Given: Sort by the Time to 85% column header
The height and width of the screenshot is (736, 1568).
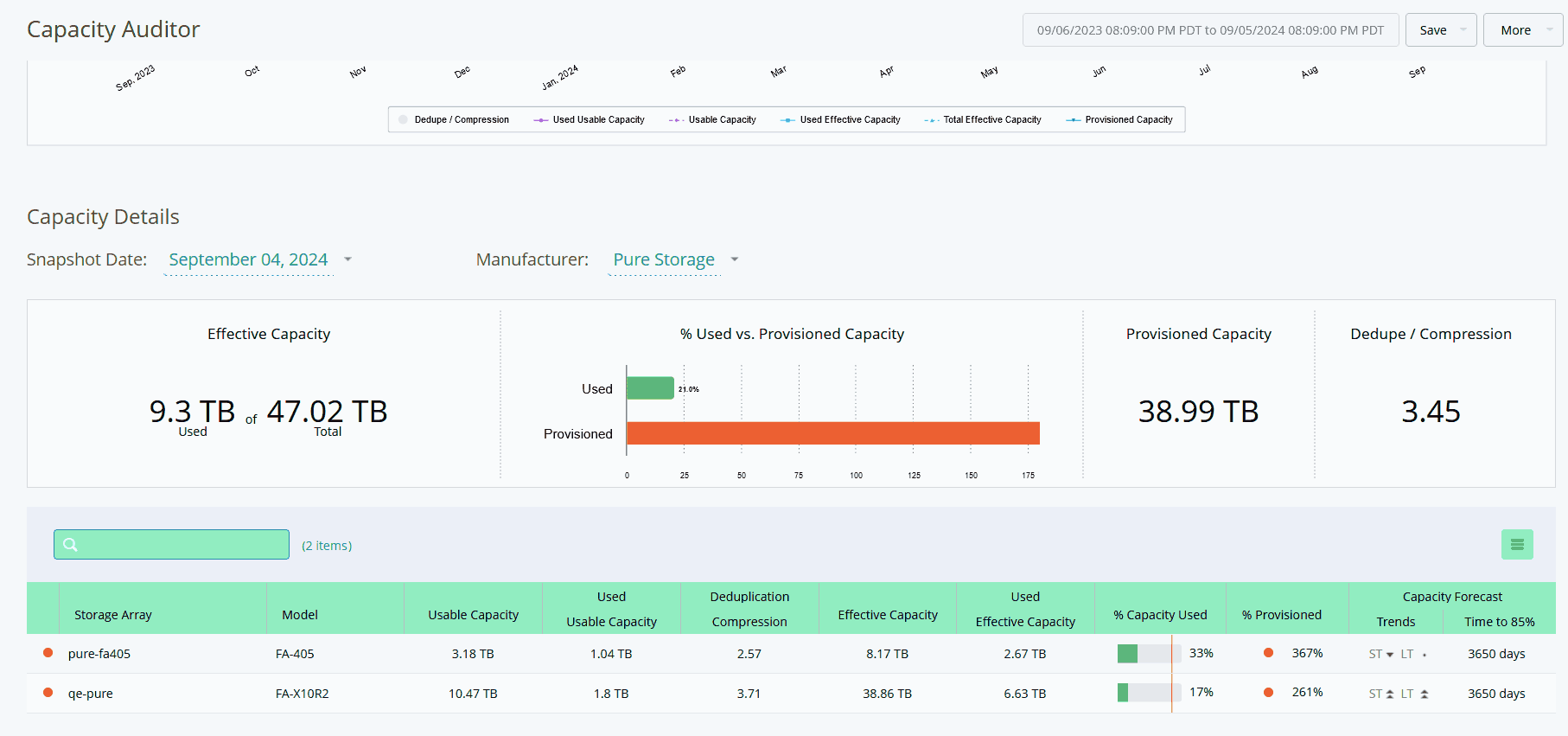Looking at the screenshot, I should tap(1500, 622).
